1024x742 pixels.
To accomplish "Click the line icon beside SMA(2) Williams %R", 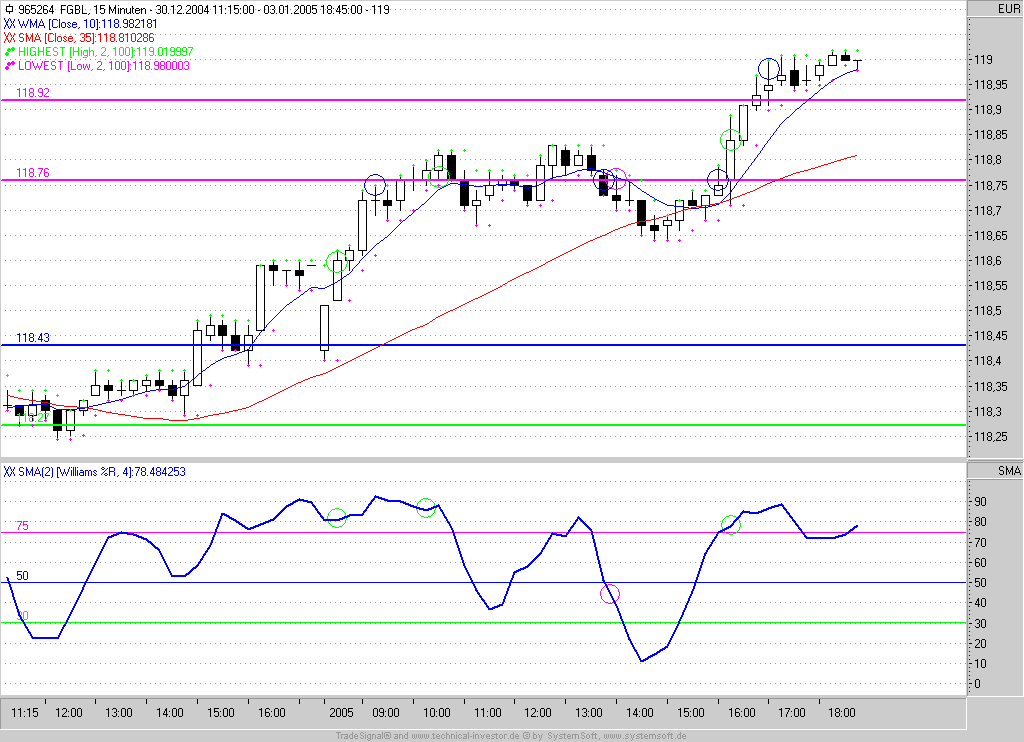I will pyautogui.click(x=9, y=472).
